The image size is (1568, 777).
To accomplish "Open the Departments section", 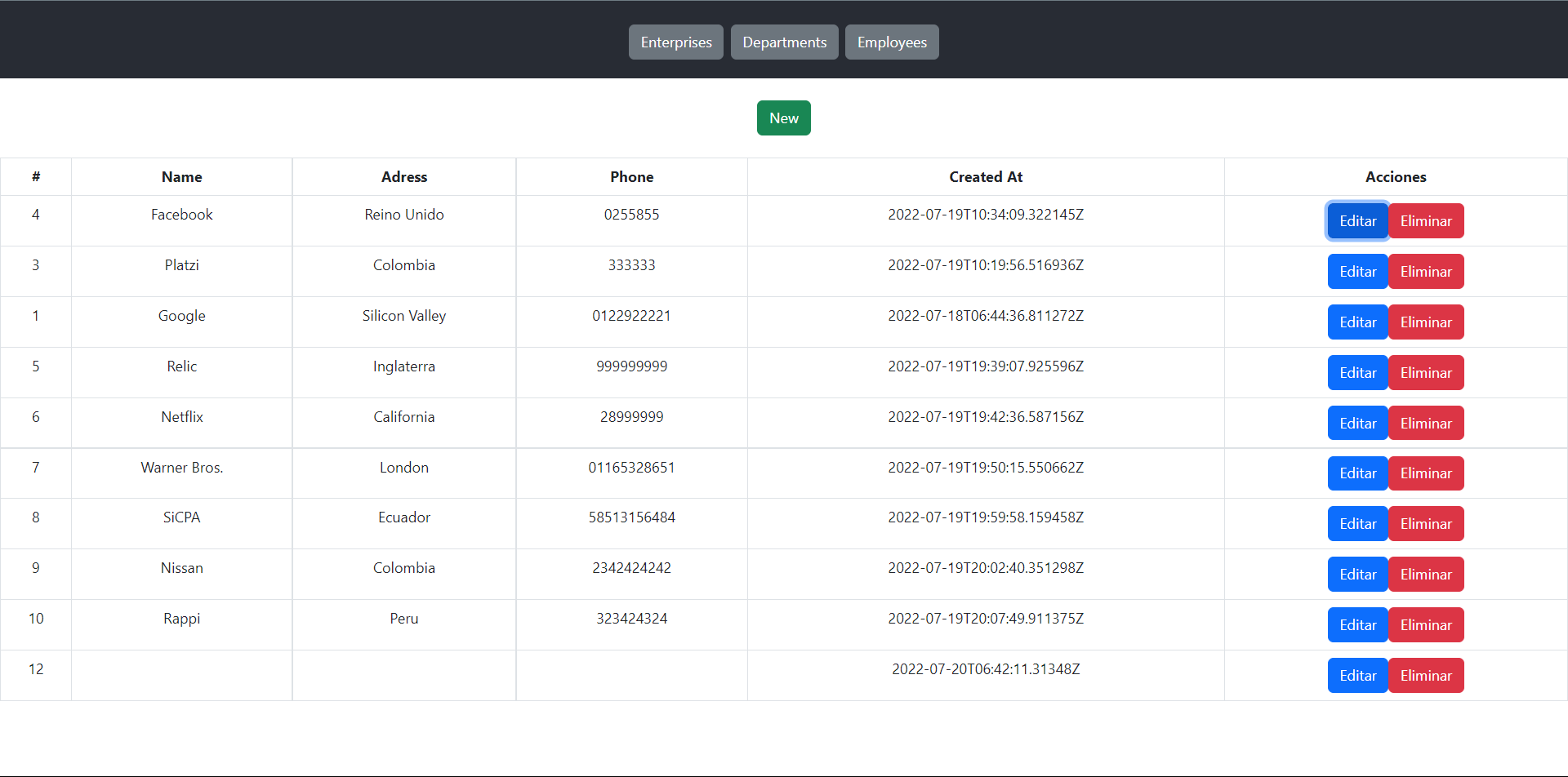I will pos(784,42).
